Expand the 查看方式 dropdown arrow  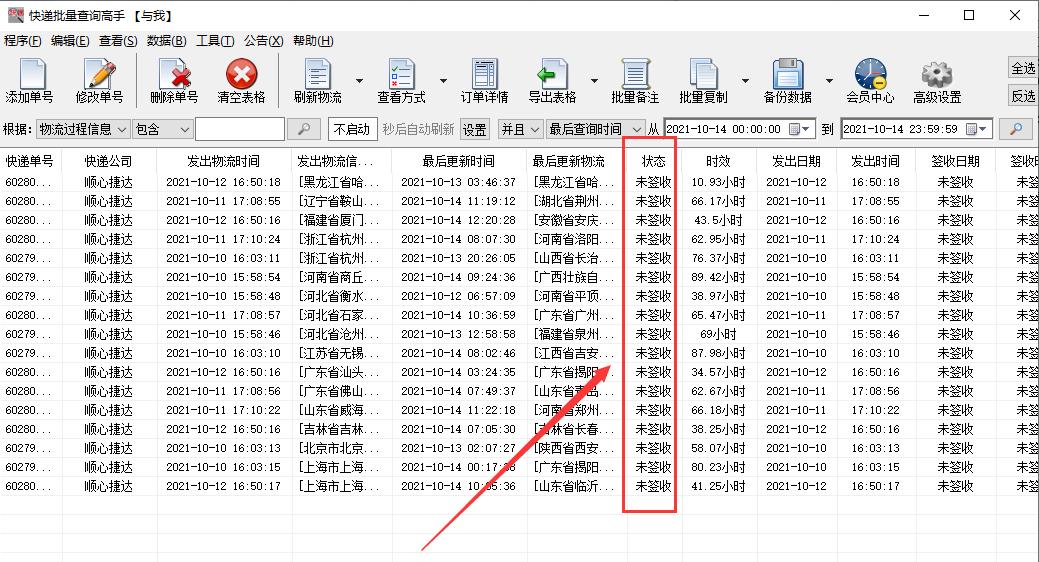coord(443,81)
